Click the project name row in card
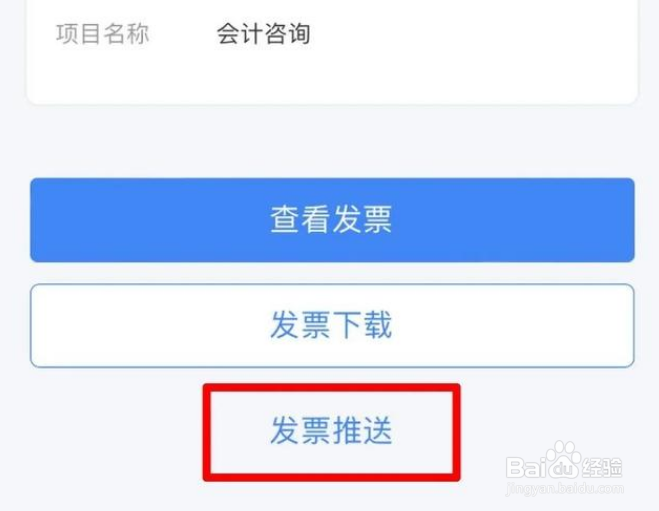 pos(332,34)
